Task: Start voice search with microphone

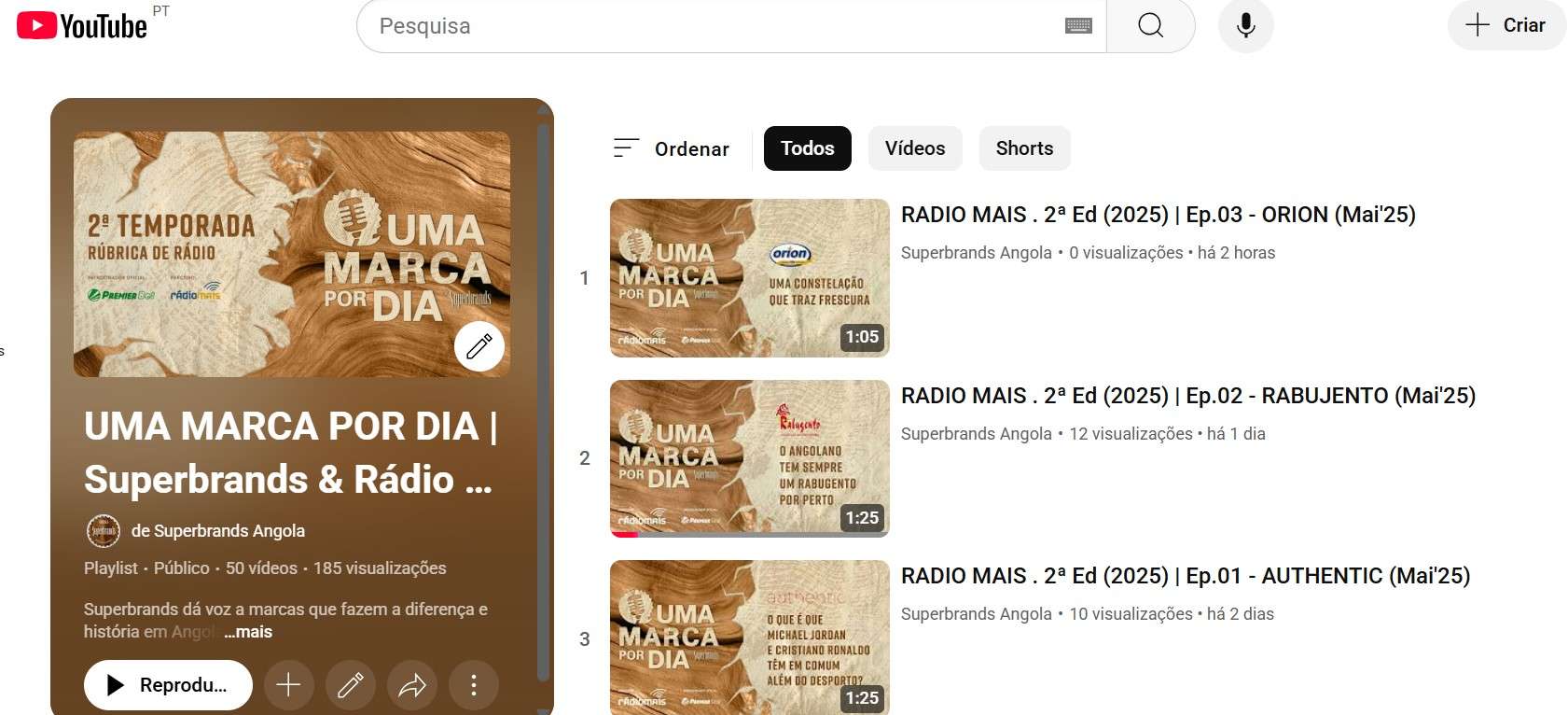Action: click(x=1245, y=26)
